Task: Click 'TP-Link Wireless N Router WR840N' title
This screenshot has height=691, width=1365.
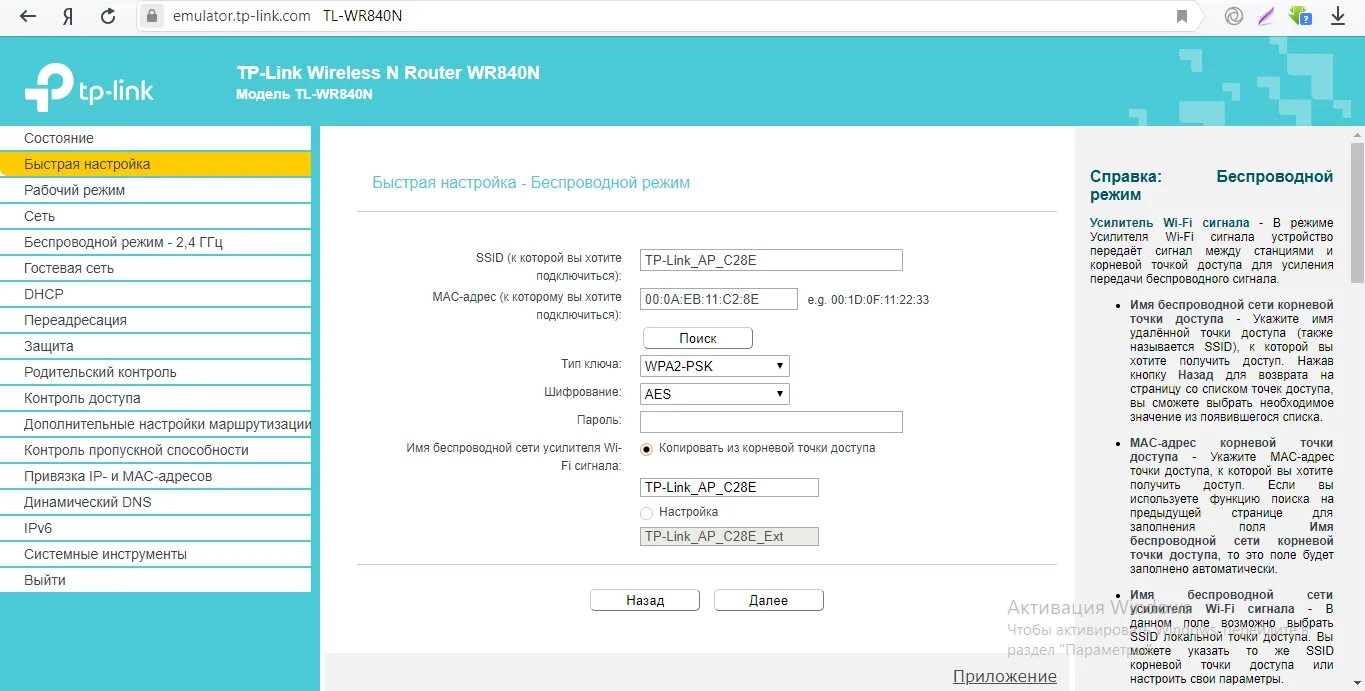Action: pyautogui.click(x=388, y=73)
